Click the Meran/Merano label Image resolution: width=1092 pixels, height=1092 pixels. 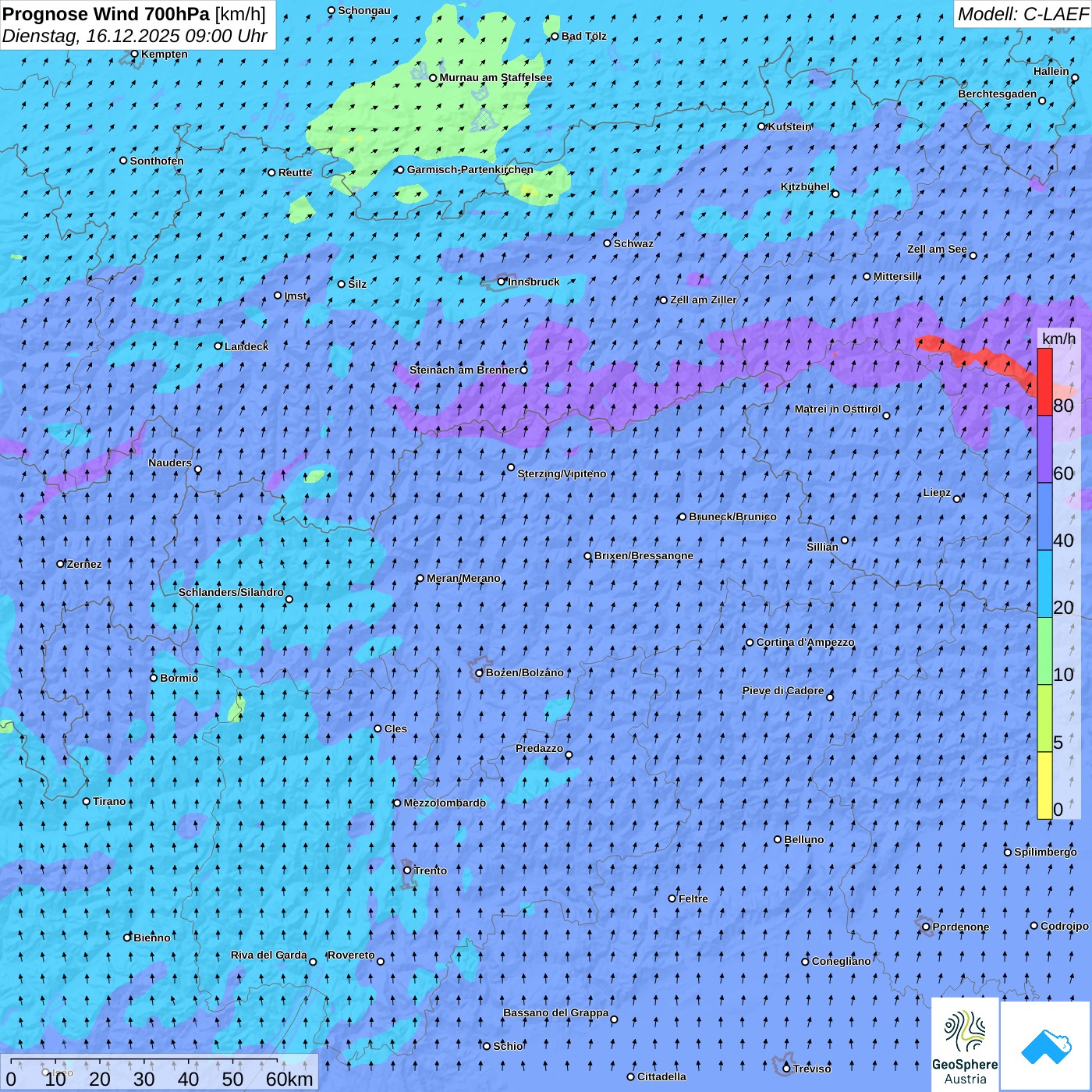463,578
